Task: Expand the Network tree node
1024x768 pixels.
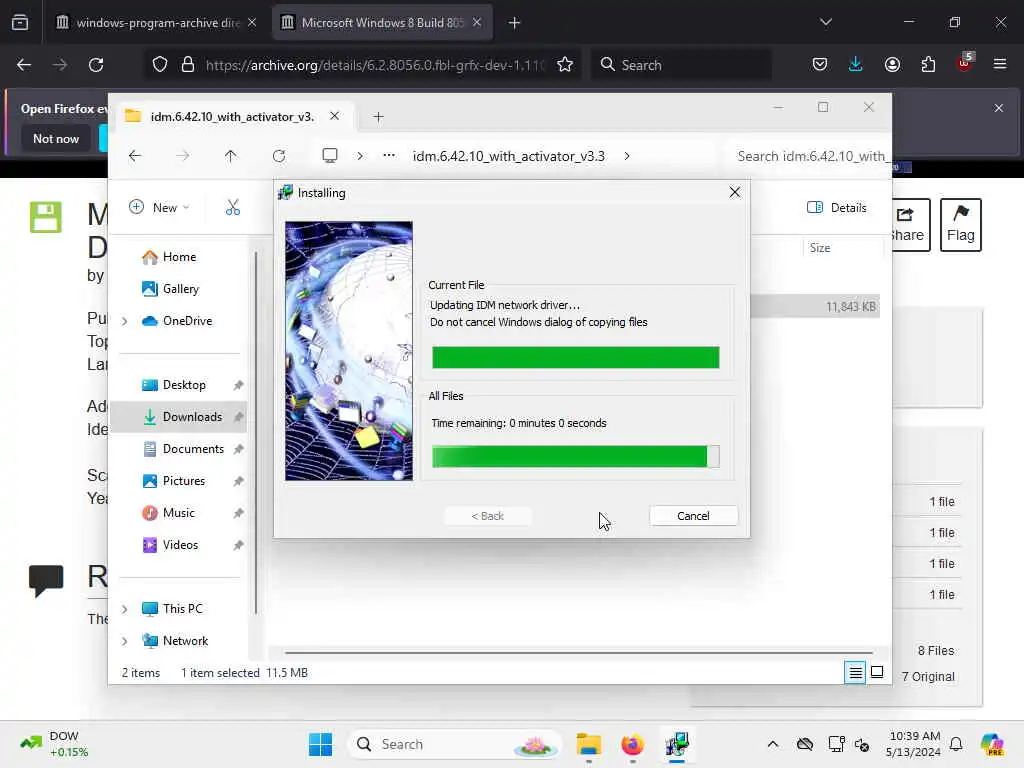Action: point(125,641)
